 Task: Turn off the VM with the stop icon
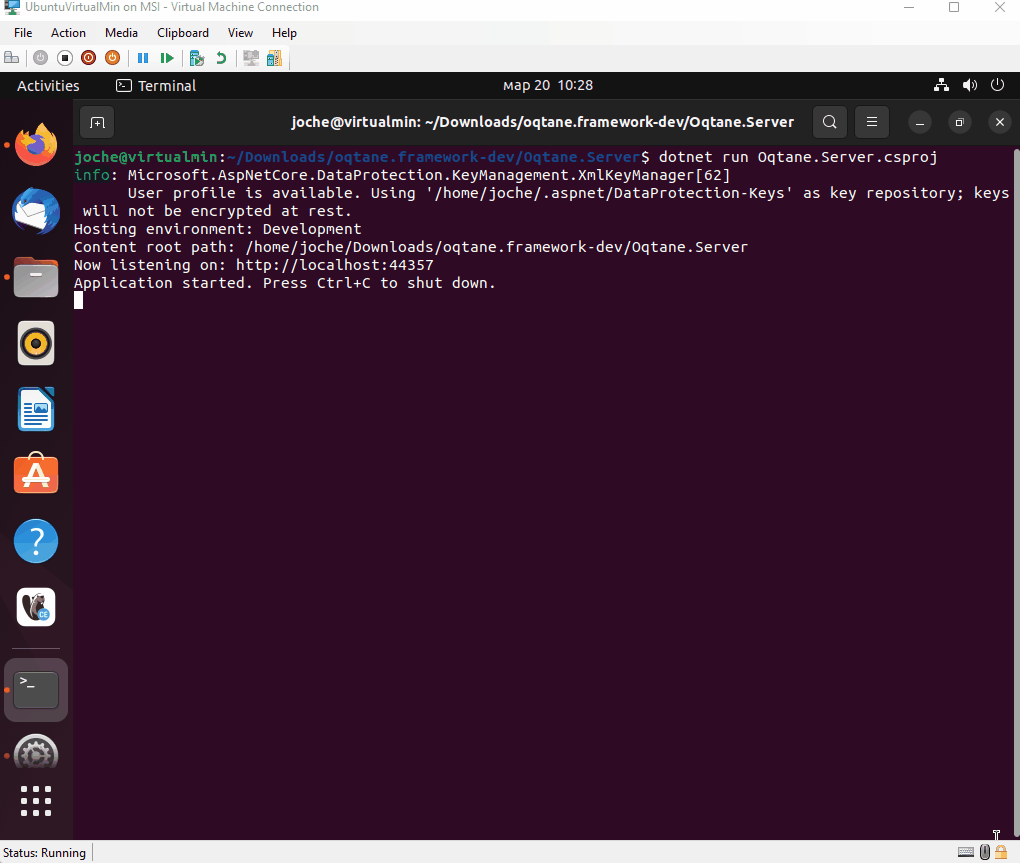coord(64,58)
